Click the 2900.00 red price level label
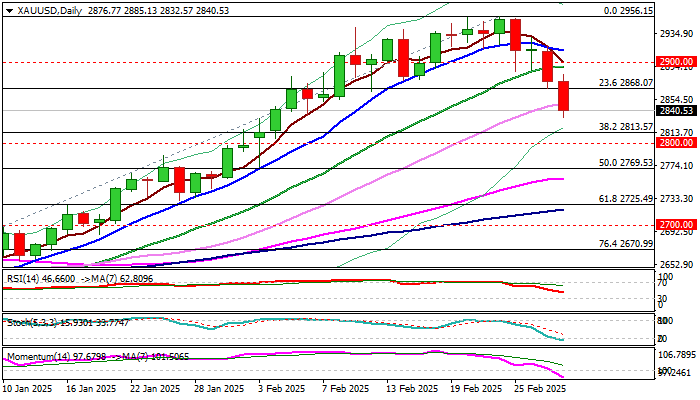The width and height of the screenshot is (700, 400). coord(676,62)
